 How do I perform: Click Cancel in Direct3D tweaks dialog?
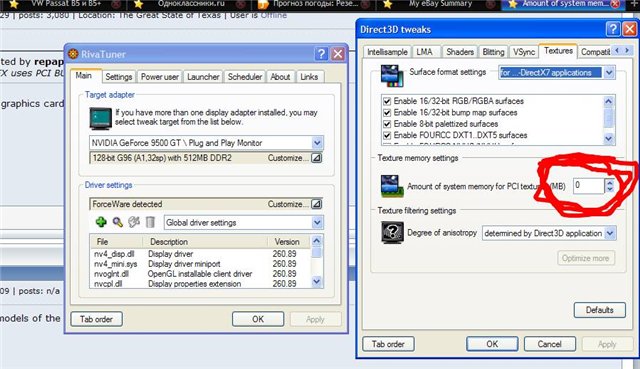[x=550, y=344]
